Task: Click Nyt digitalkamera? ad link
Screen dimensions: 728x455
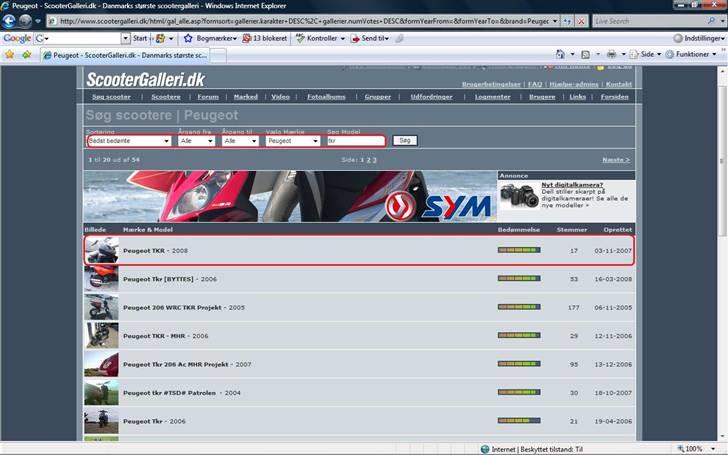Action: pos(572,185)
